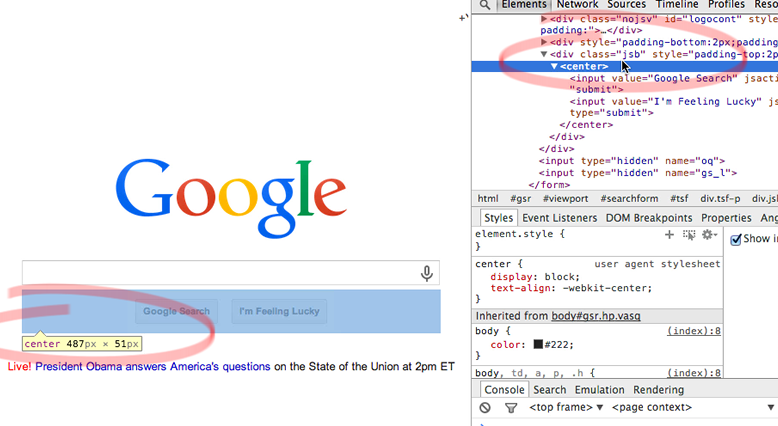Collapse the div class jsb node
This screenshot has height=426, width=778.
[544, 54]
